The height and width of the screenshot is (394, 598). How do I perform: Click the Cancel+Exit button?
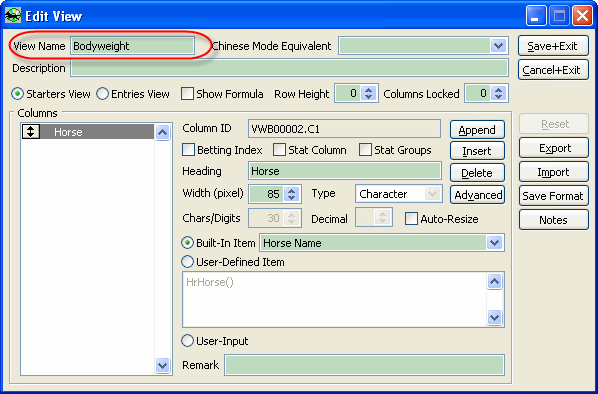[553, 70]
